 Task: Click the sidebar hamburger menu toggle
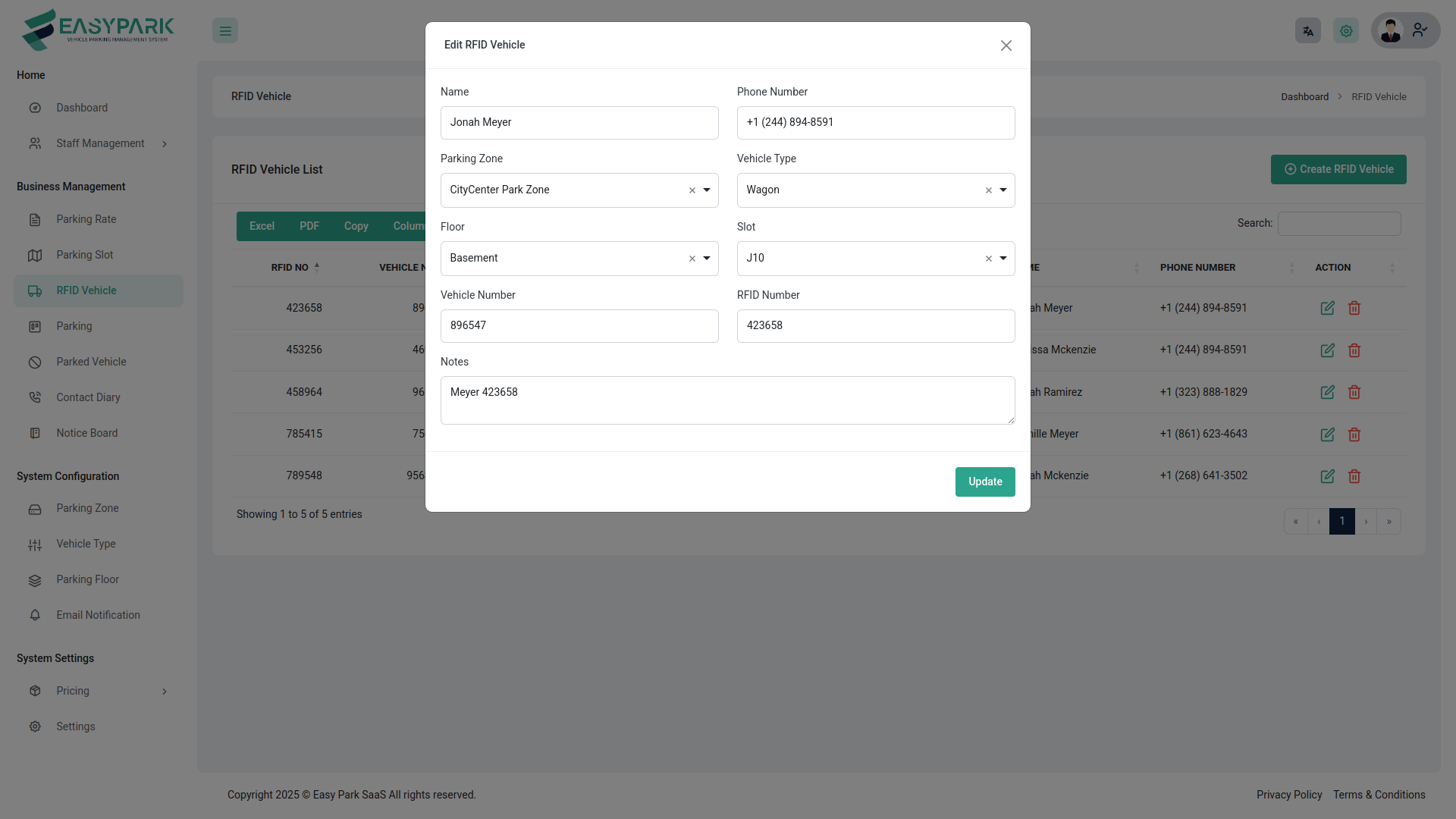coord(225,30)
